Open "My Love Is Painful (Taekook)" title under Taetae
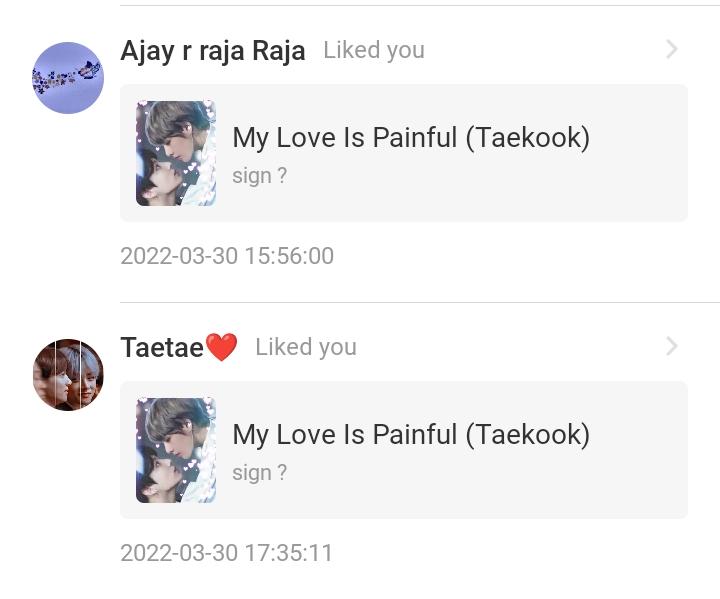 (x=411, y=434)
